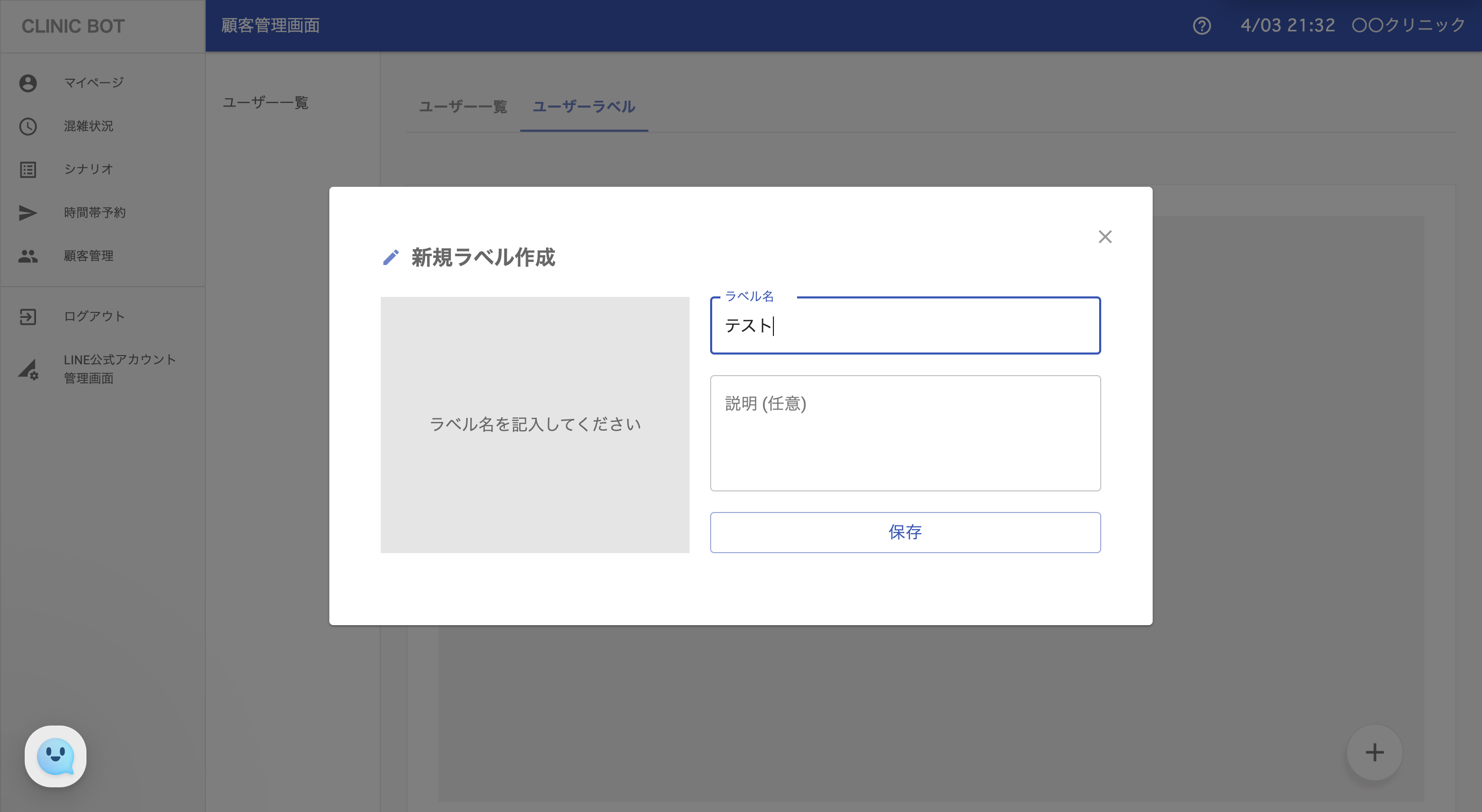The width and height of the screenshot is (1482, 812).
Task: Click the ○○クリニック account name
Action: tap(1408, 25)
